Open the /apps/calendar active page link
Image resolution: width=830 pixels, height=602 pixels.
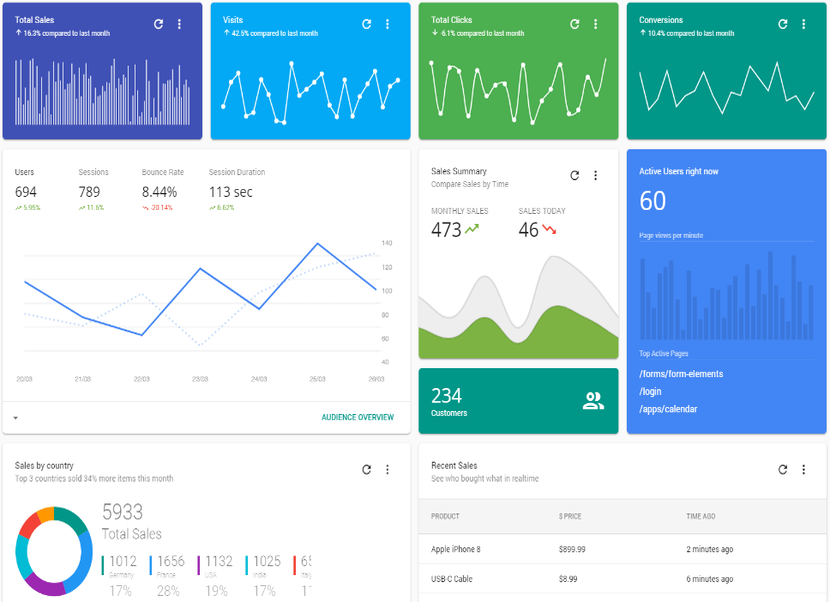tap(668, 409)
